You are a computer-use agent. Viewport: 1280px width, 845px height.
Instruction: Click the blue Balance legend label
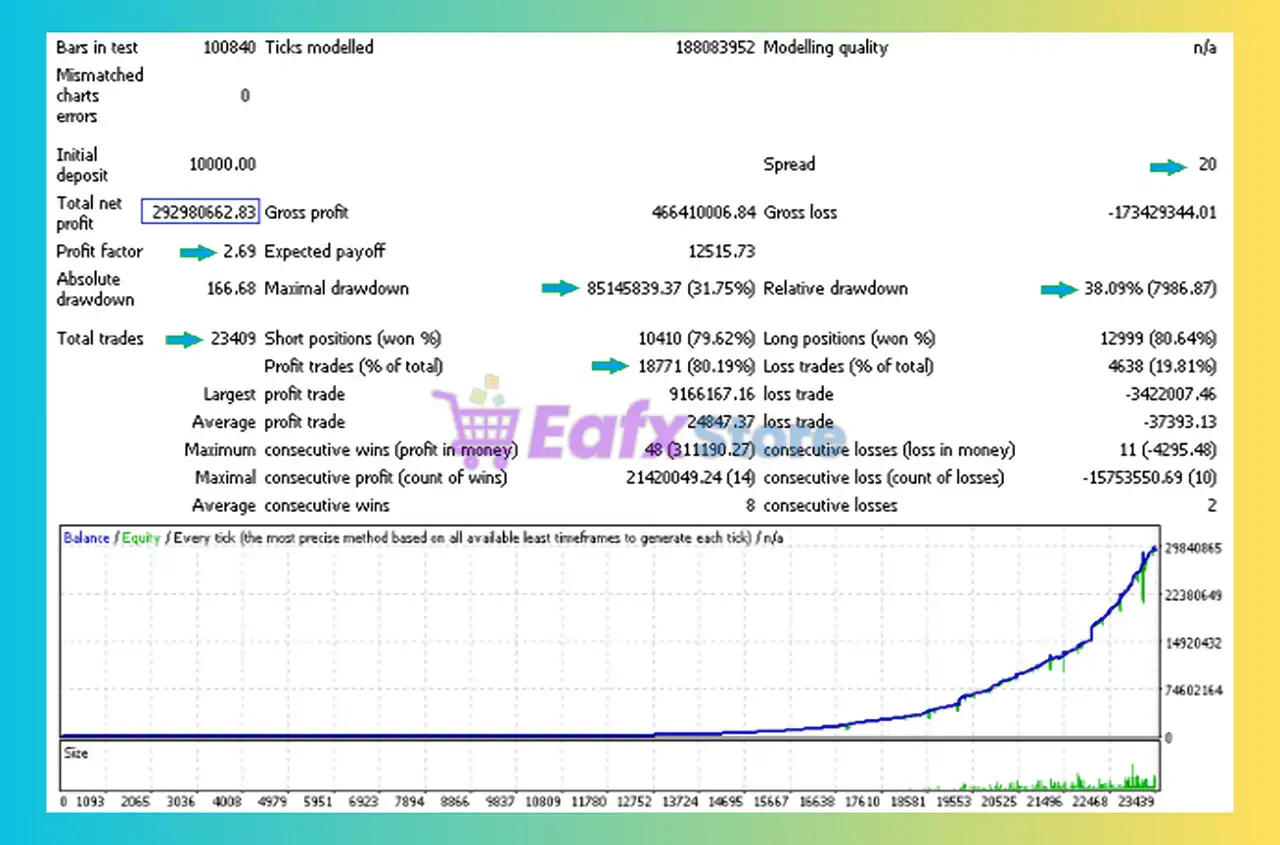click(86, 538)
